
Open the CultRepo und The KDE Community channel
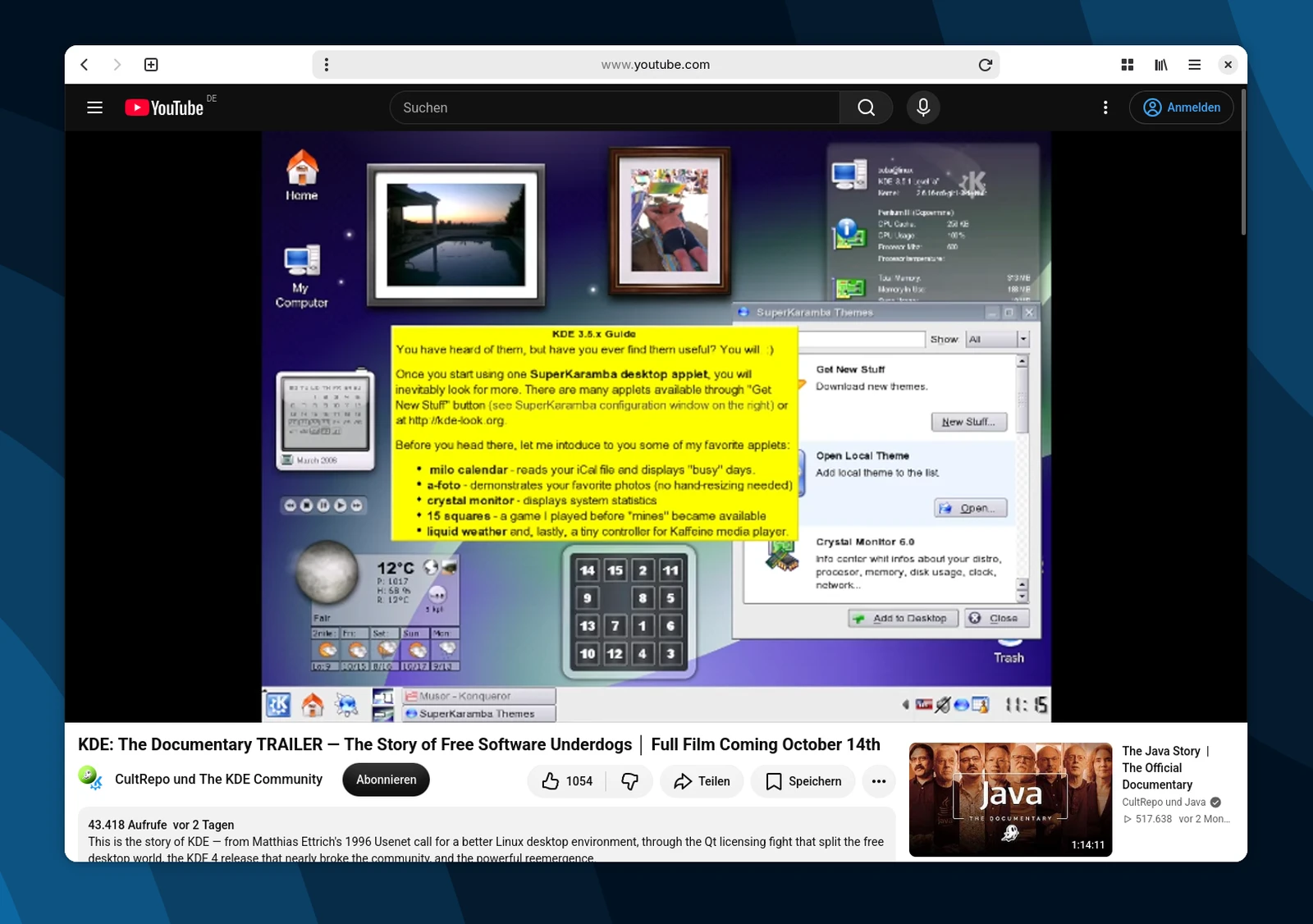click(218, 779)
